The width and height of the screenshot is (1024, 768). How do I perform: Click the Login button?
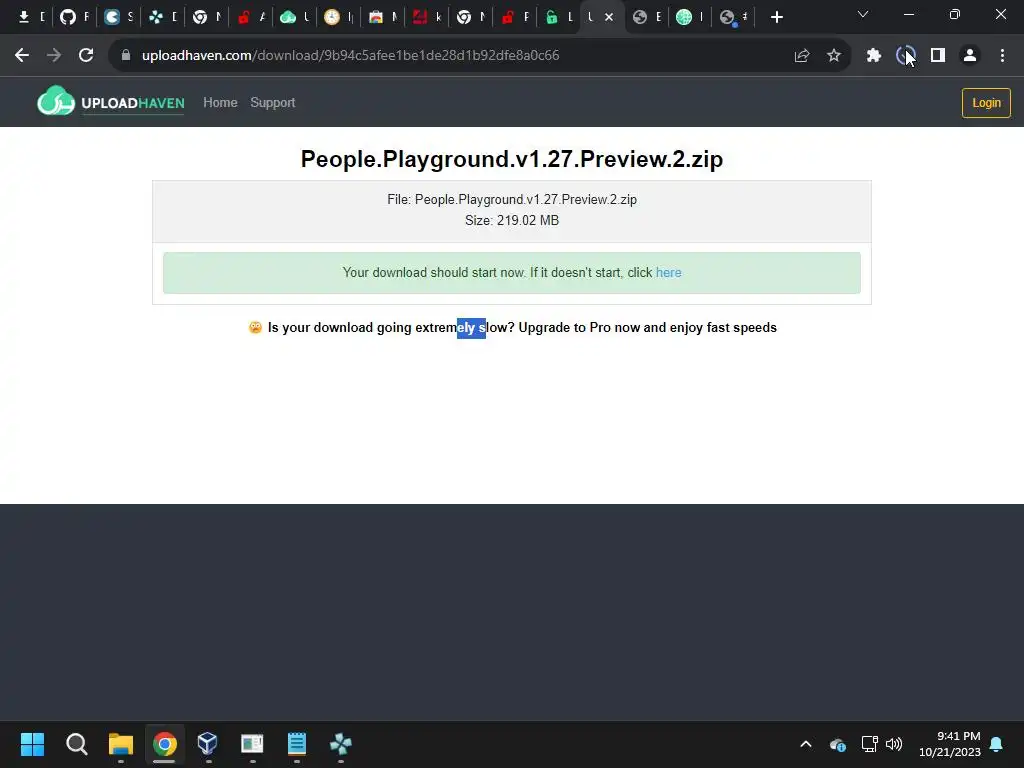(x=986, y=103)
